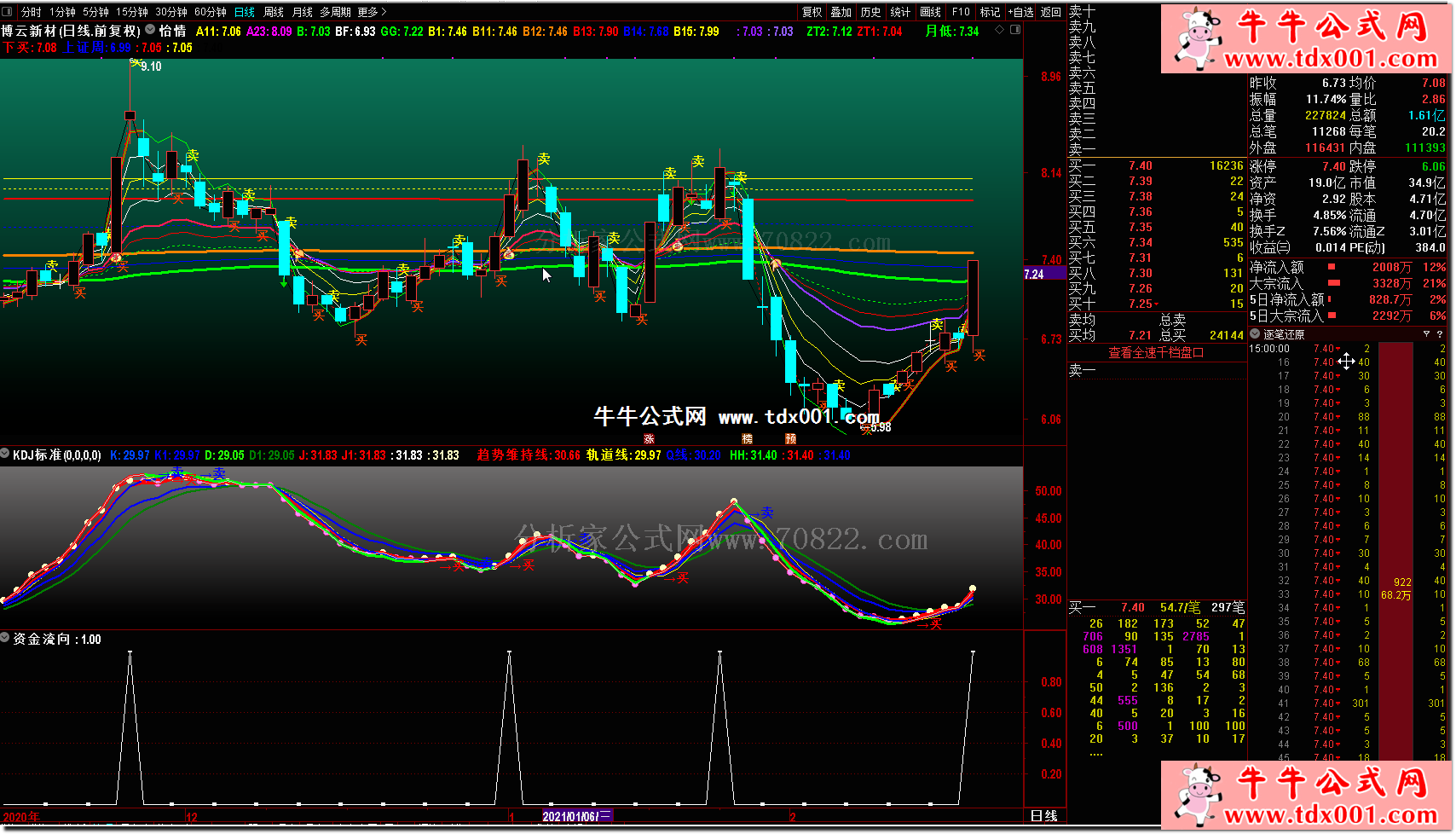Click the filter icon in 逐笔还原 header
1456x834 pixels.
(x=1426, y=334)
